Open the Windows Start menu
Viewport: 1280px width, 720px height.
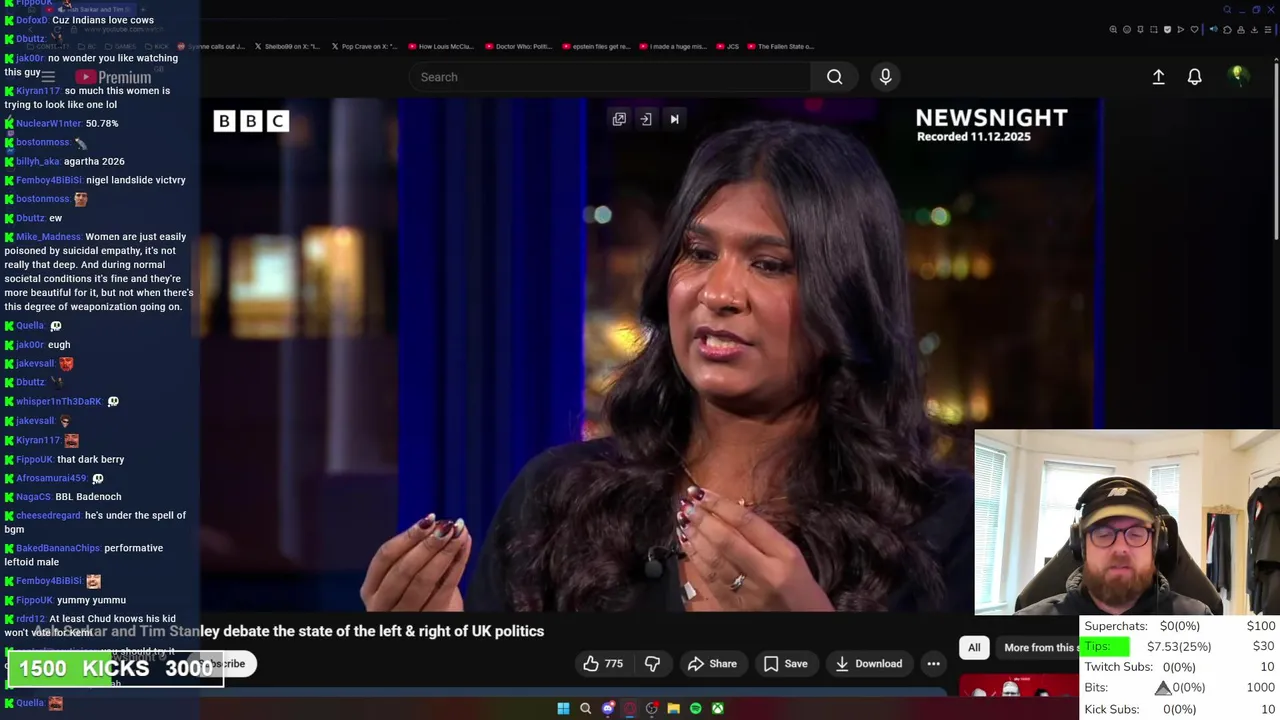pos(563,708)
